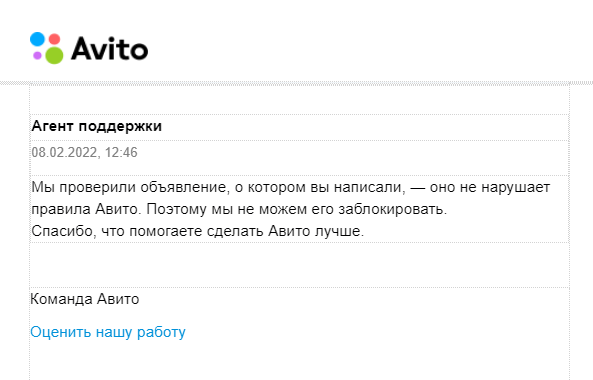Click the Avito wordmark text in header

tap(110, 49)
